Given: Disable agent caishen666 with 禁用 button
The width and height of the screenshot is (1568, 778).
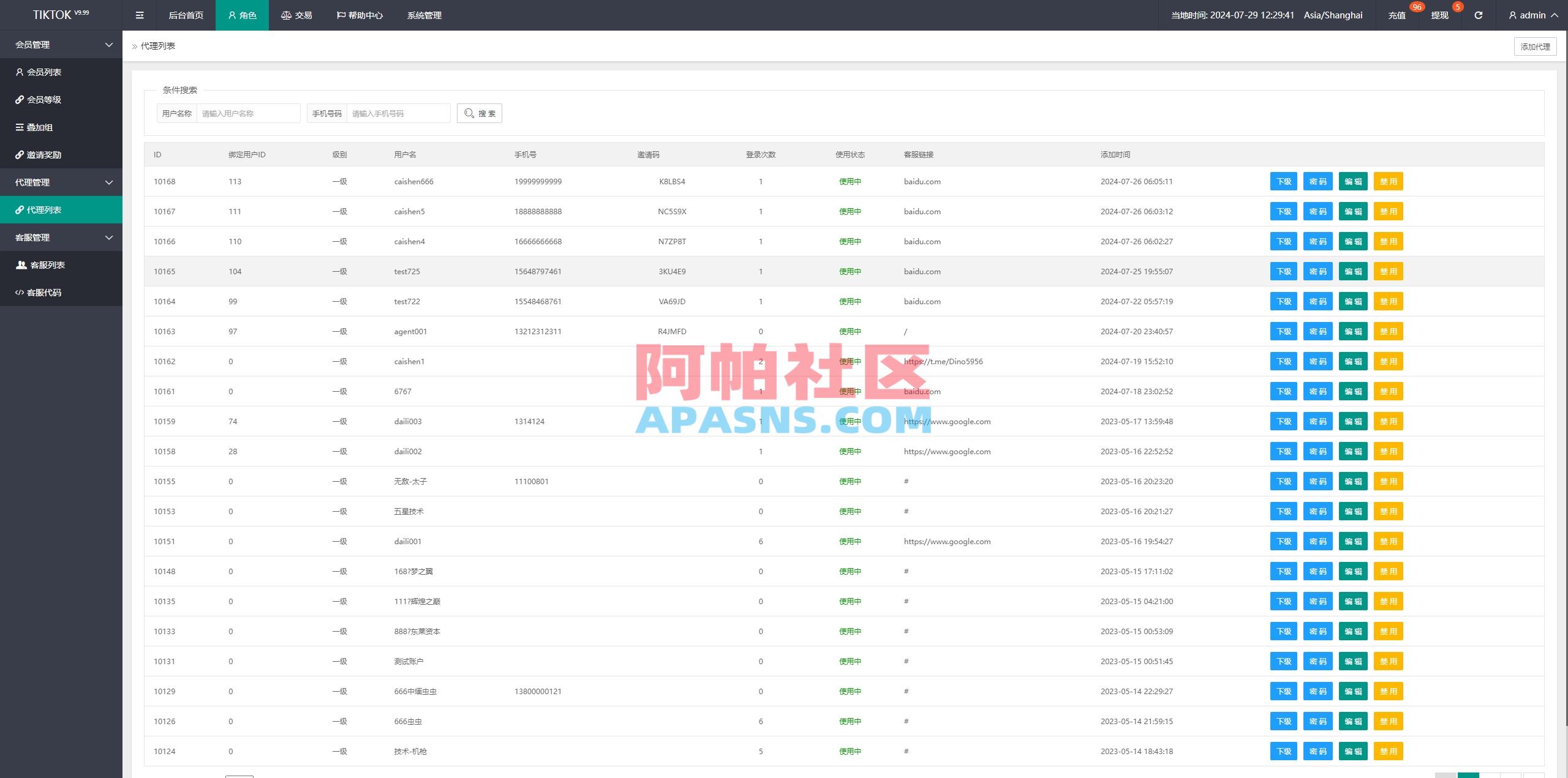Looking at the screenshot, I should tap(1389, 181).
